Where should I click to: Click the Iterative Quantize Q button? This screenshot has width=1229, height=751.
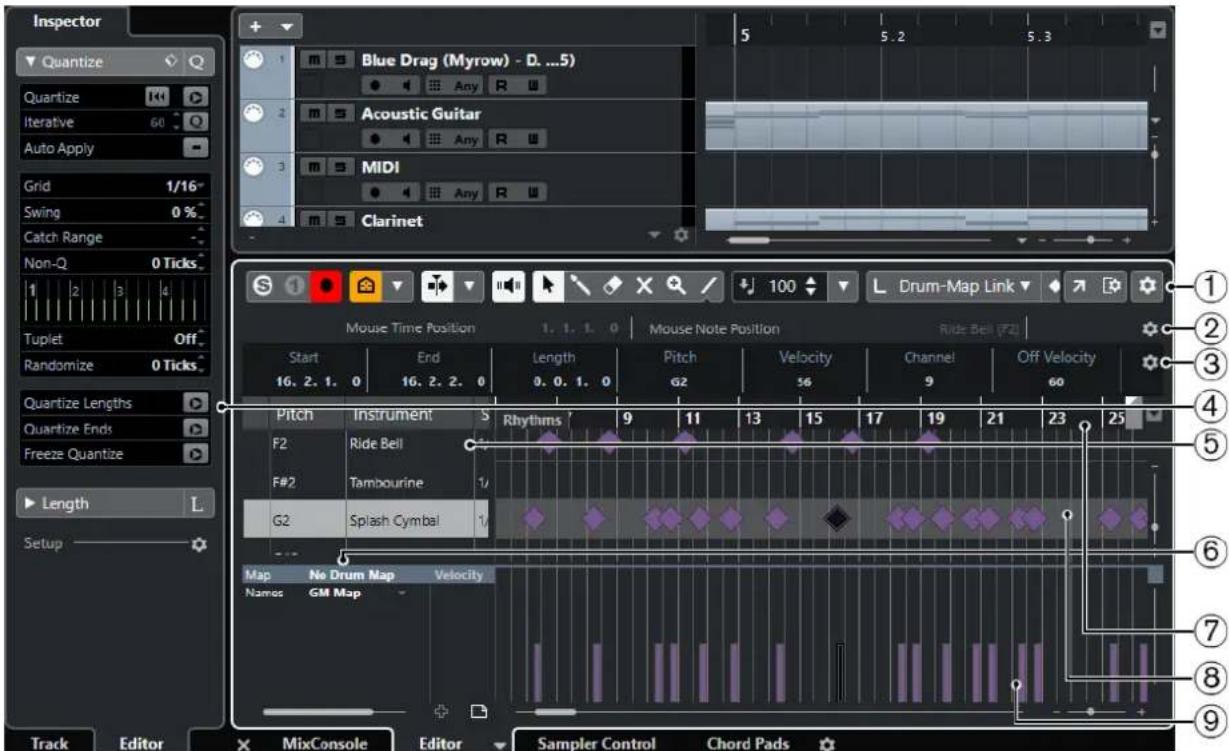196,123
